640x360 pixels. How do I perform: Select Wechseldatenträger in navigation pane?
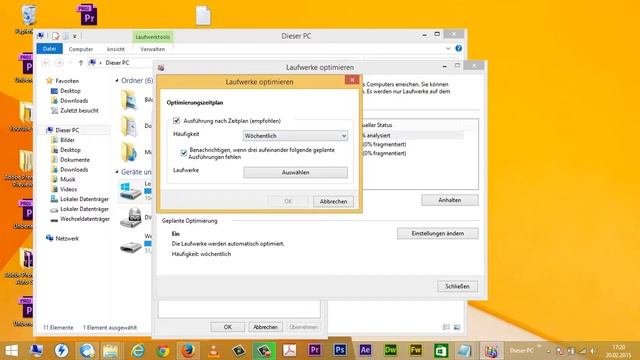point(85,219)
